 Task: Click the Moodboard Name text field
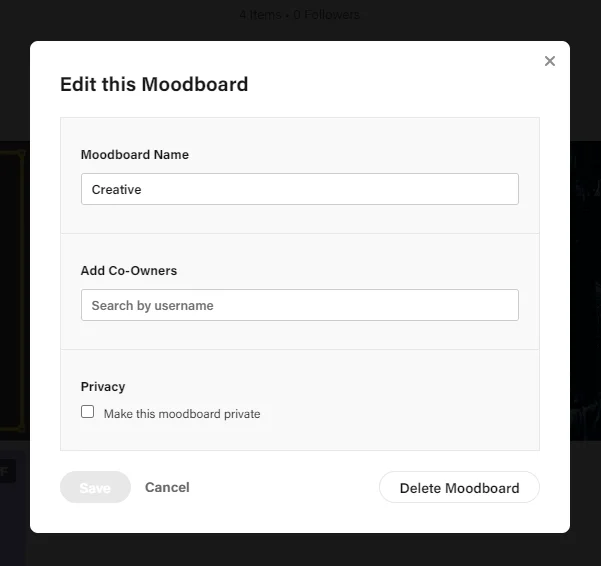click(x=299, y=189)
